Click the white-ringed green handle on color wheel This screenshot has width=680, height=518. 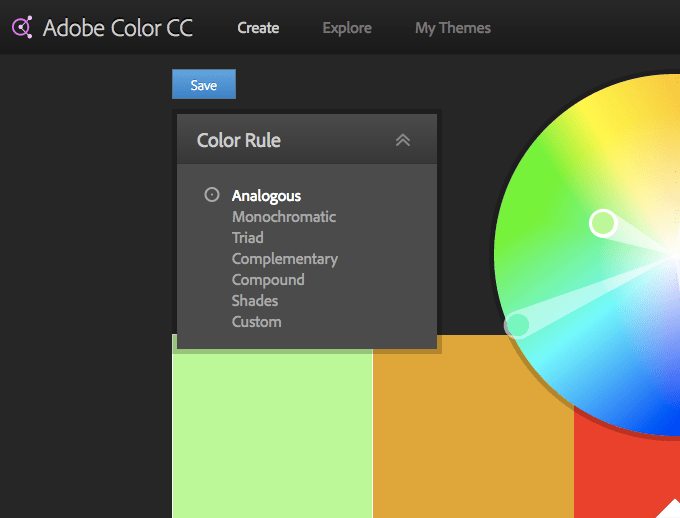click(x=602, y=223)
